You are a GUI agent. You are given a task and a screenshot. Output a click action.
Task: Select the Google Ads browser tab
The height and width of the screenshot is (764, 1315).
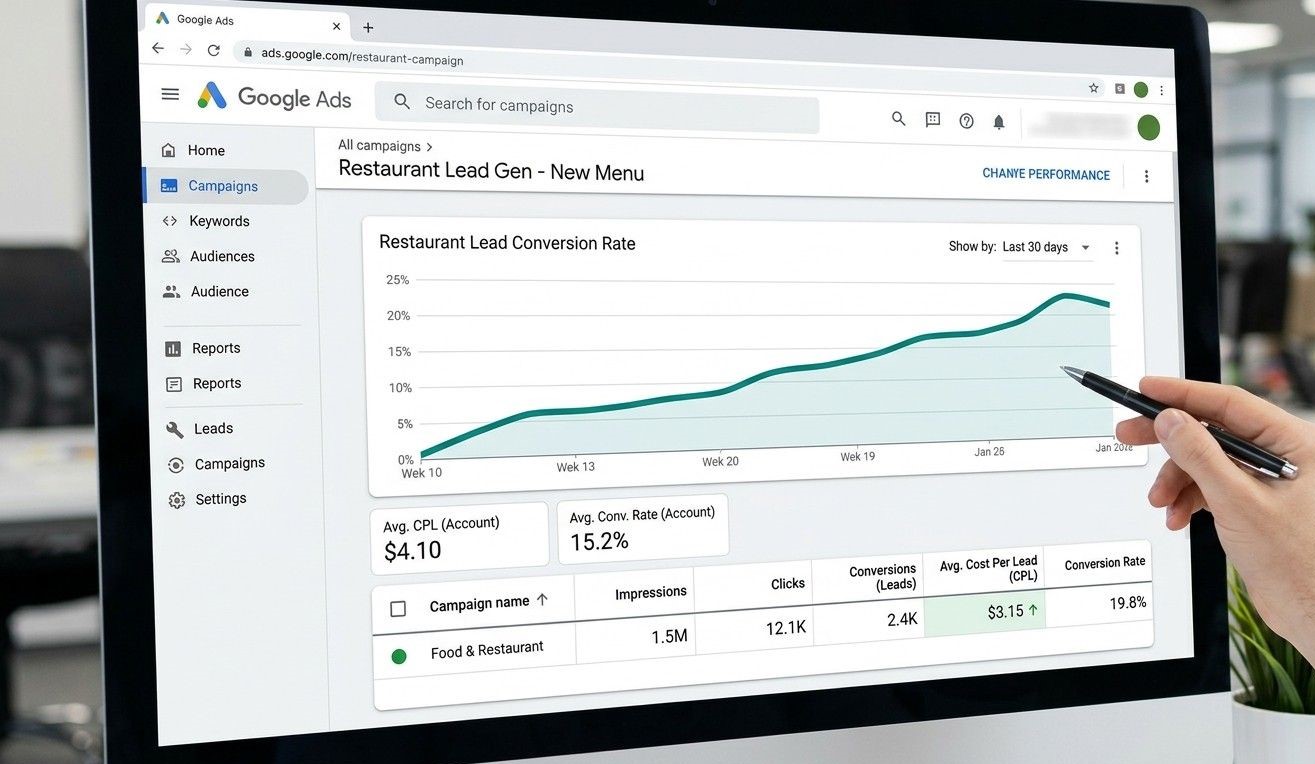(x=249, y=24)
